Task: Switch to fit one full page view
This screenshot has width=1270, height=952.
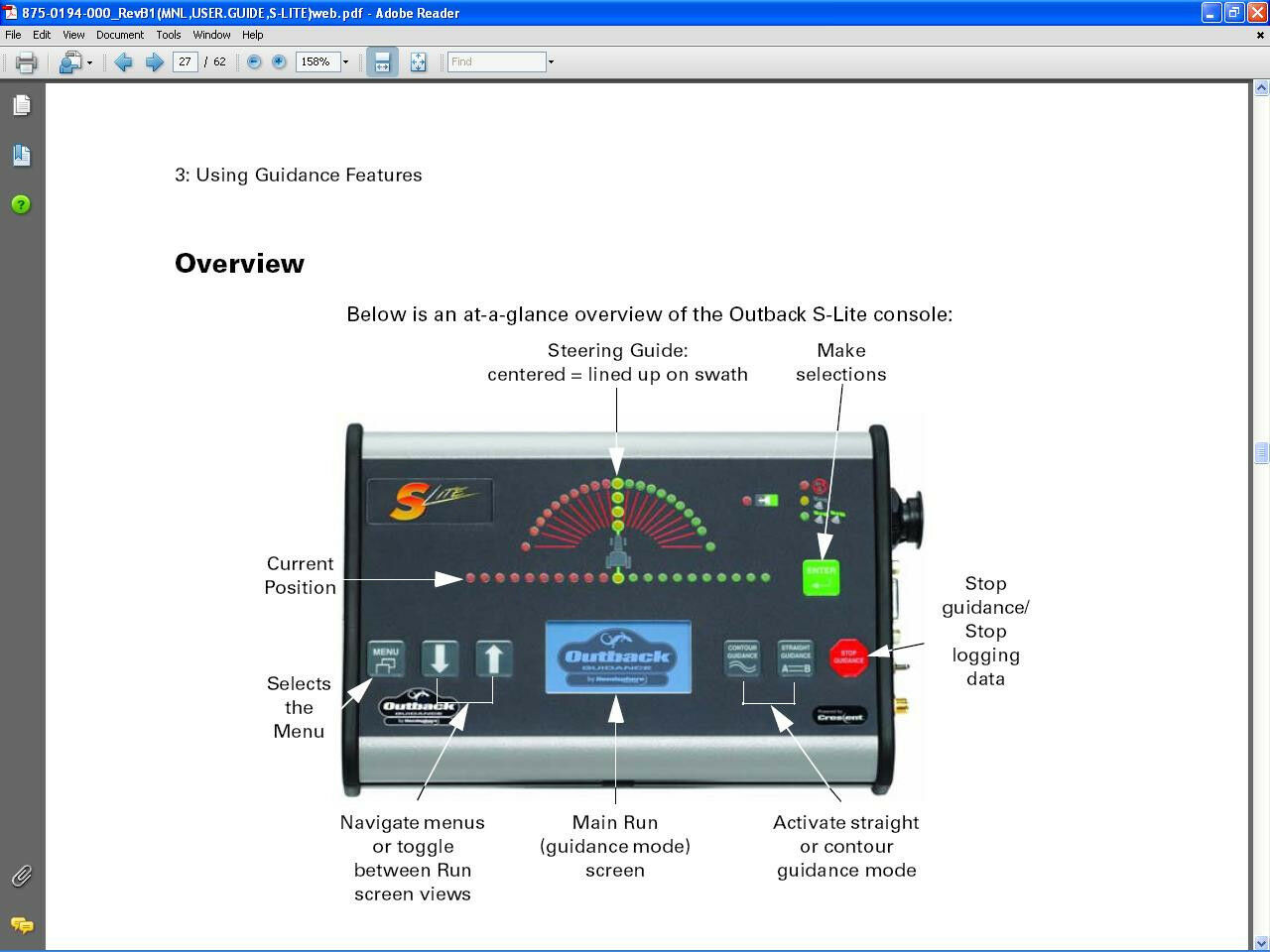Action: (x=418, y=62)
